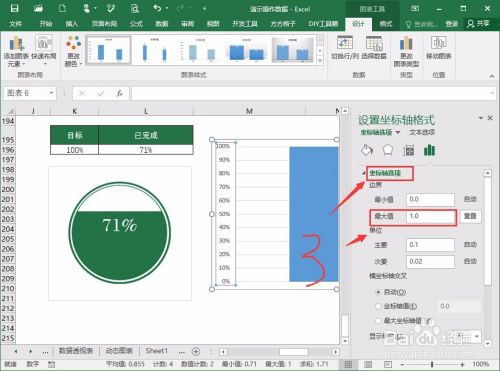Click the 告诉我 lightbulb search box
Screen dimensions: 500x371
tap(422, 24)
